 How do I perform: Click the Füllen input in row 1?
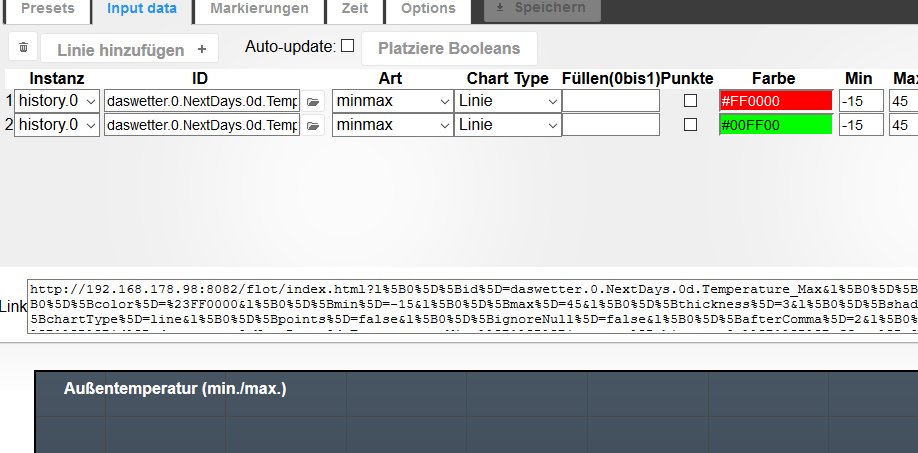point(610,101)
